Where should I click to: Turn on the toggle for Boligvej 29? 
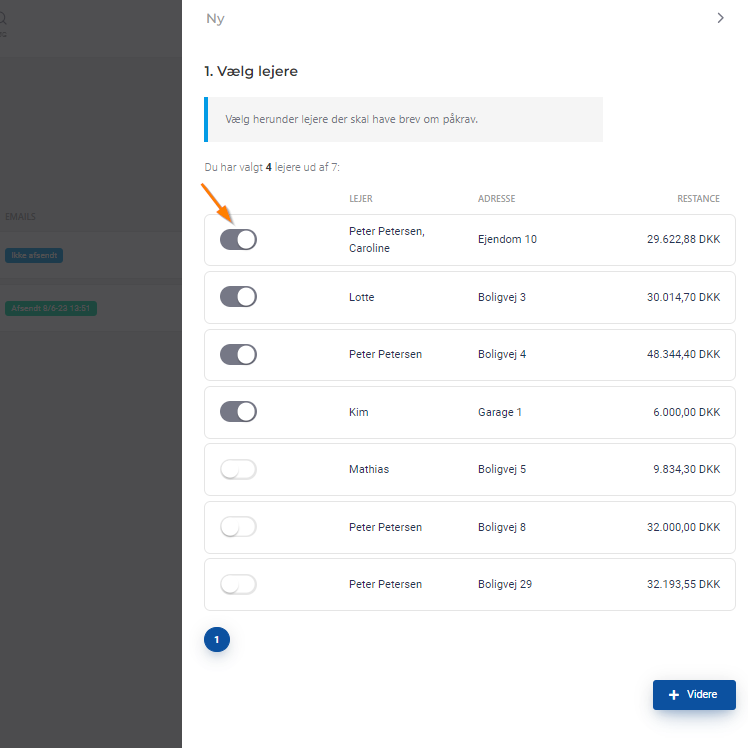point(238,584)
